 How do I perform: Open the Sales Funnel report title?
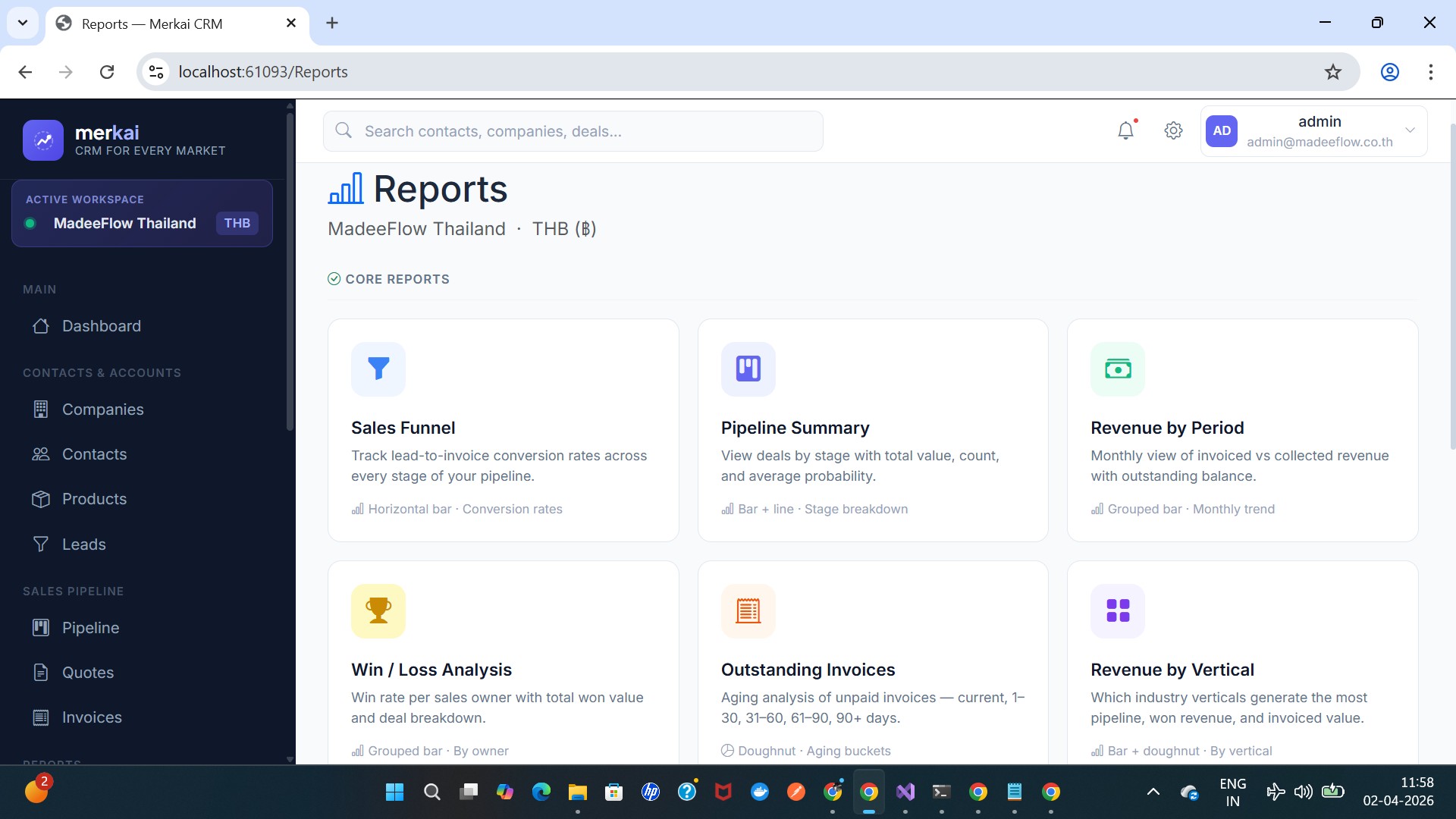403,428
